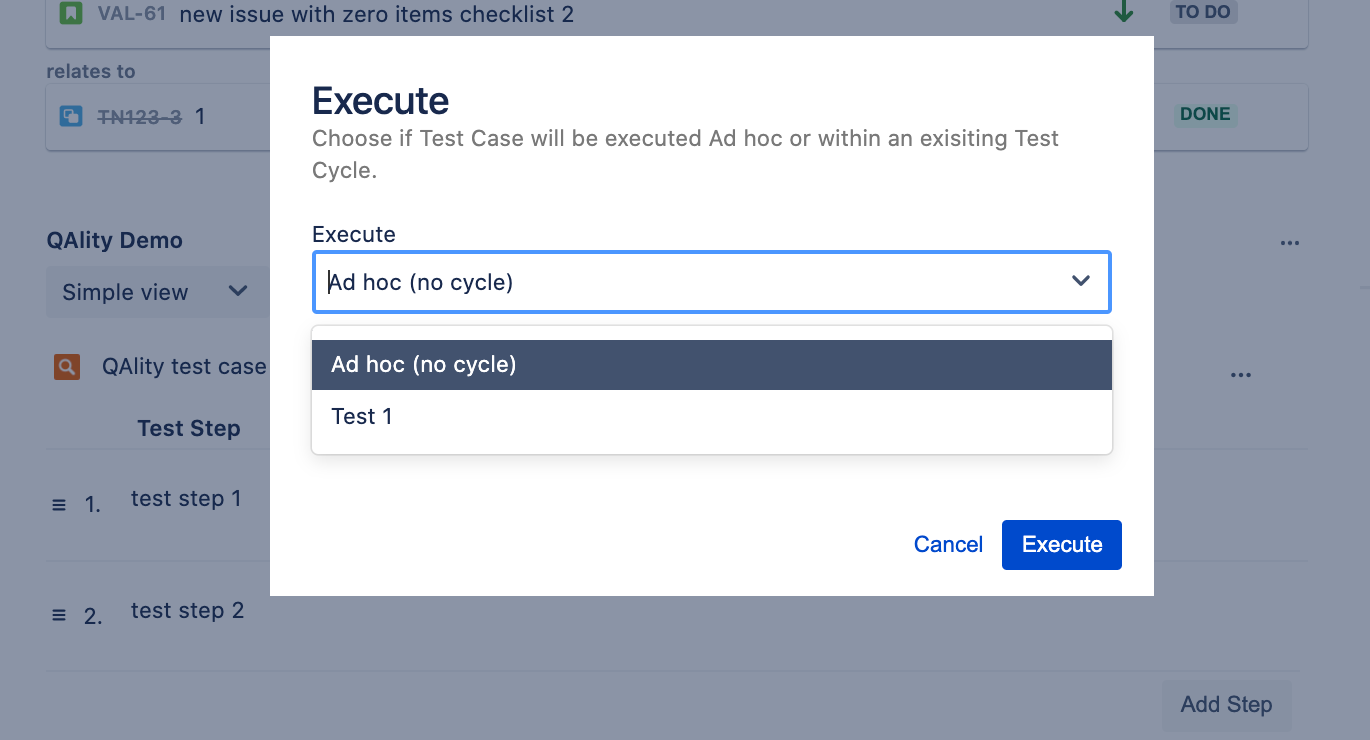Click the blue subtask icon beside TN123-3
This screenshot has height=740, width=1370.
pos(71,116)
